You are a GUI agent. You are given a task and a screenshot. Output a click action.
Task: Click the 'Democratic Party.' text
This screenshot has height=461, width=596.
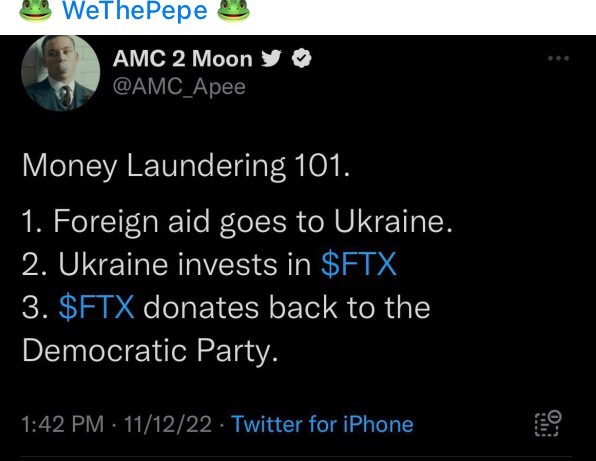[150, 350]
